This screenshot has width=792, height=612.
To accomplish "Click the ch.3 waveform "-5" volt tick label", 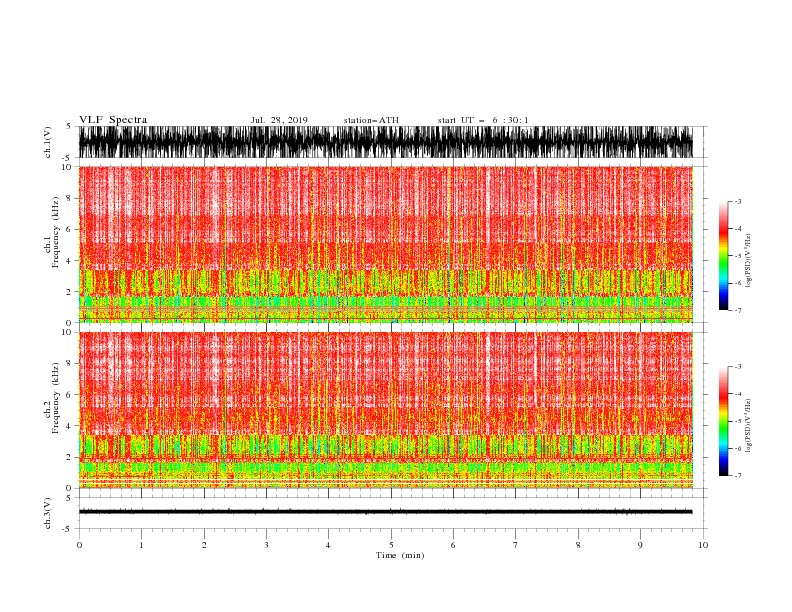I will (x=68, y=529).
